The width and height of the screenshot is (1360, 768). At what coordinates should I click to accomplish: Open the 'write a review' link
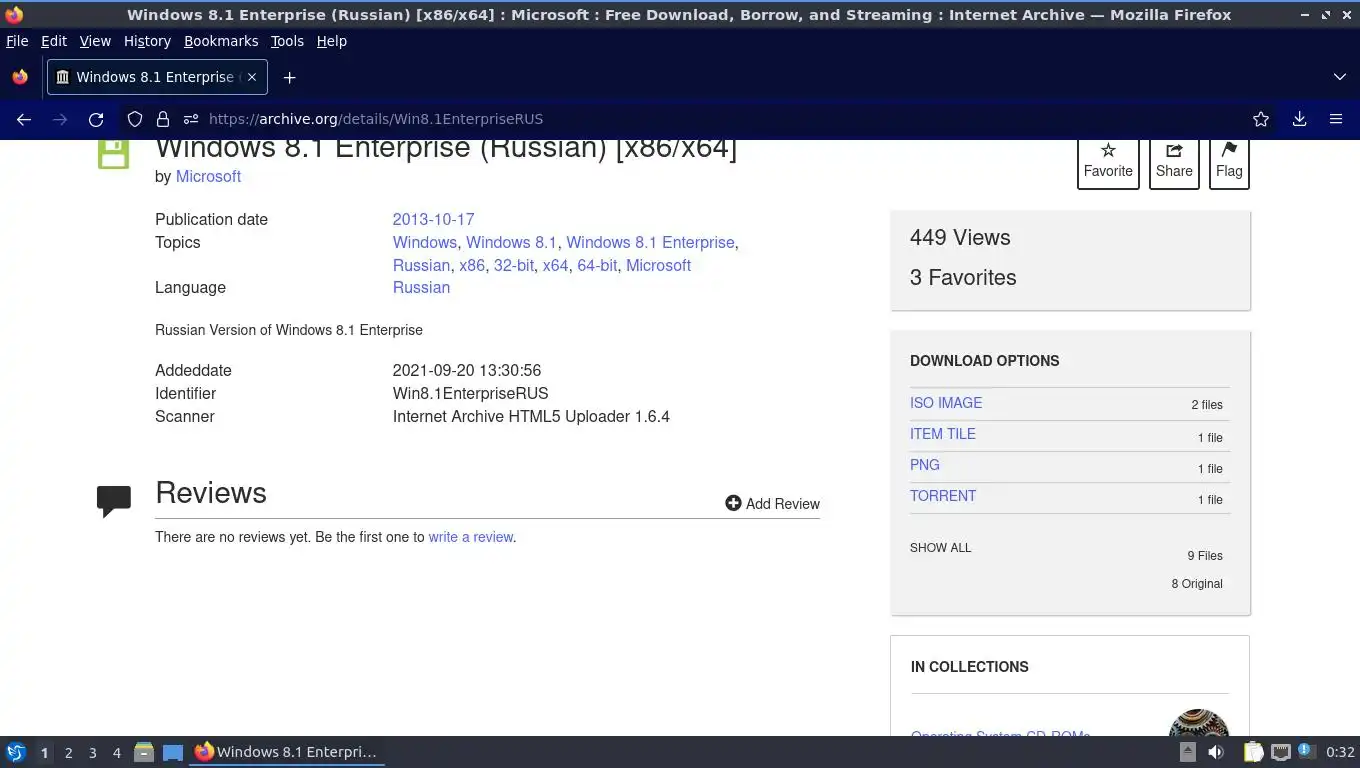point(470,537)
